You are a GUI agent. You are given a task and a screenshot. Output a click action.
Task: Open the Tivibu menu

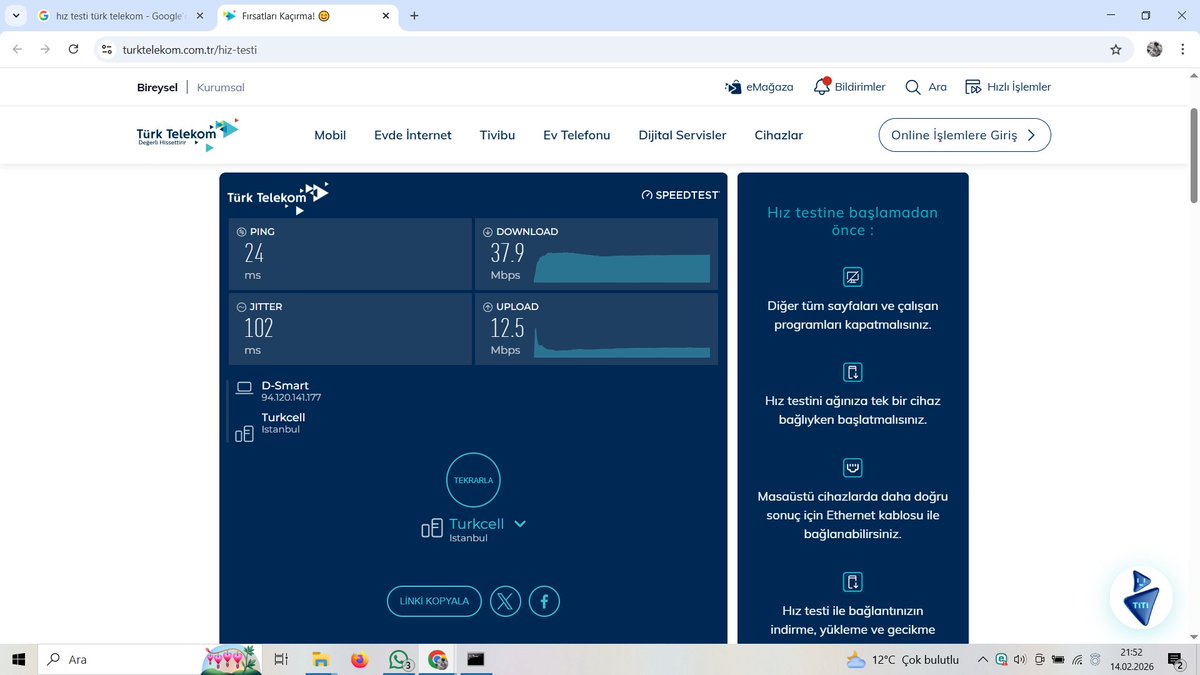tap(497, 135)
